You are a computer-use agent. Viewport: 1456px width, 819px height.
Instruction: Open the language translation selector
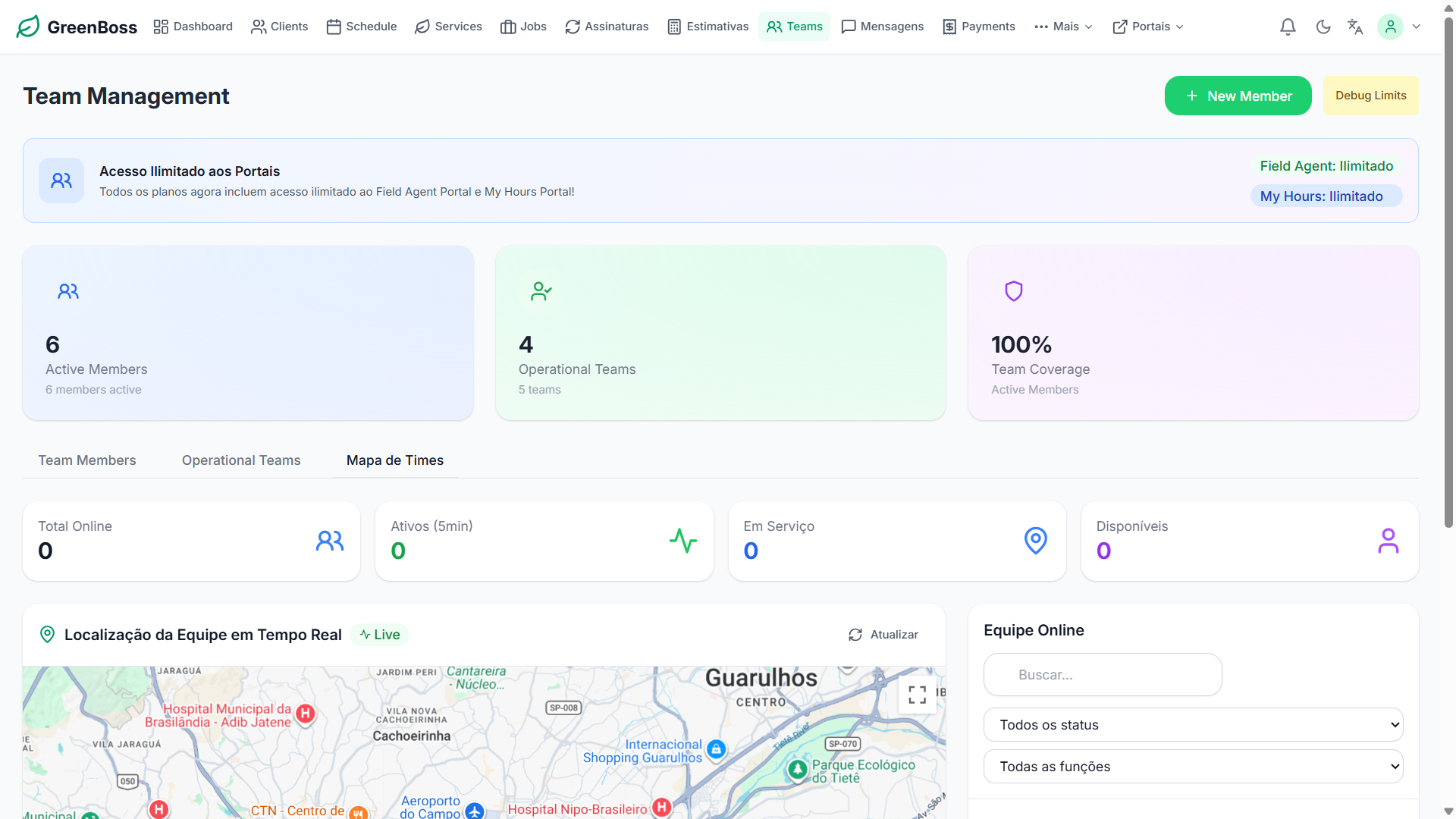point(1355,27)
